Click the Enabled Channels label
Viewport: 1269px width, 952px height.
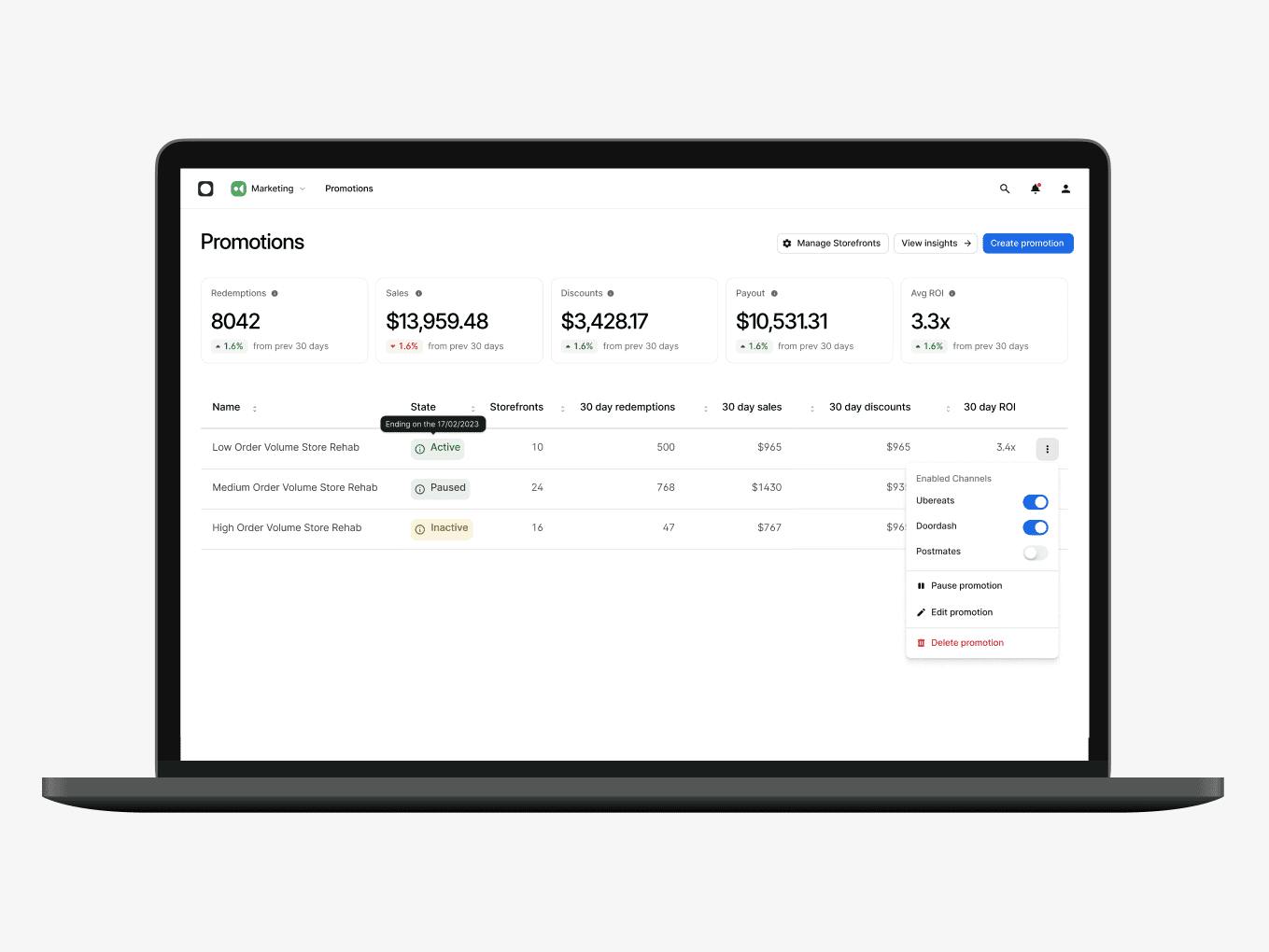953,479
